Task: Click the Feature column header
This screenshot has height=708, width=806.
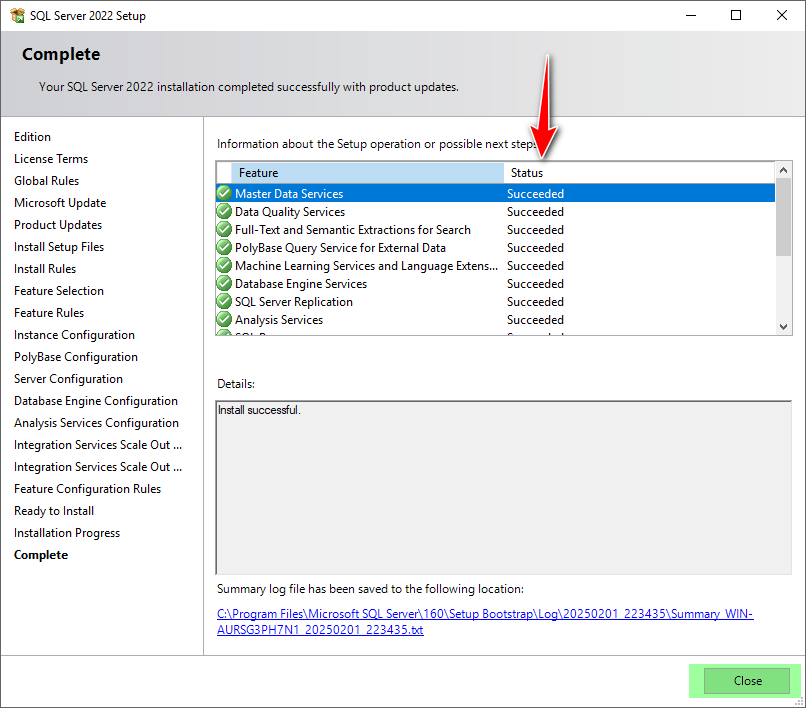Action: [262, 172]
